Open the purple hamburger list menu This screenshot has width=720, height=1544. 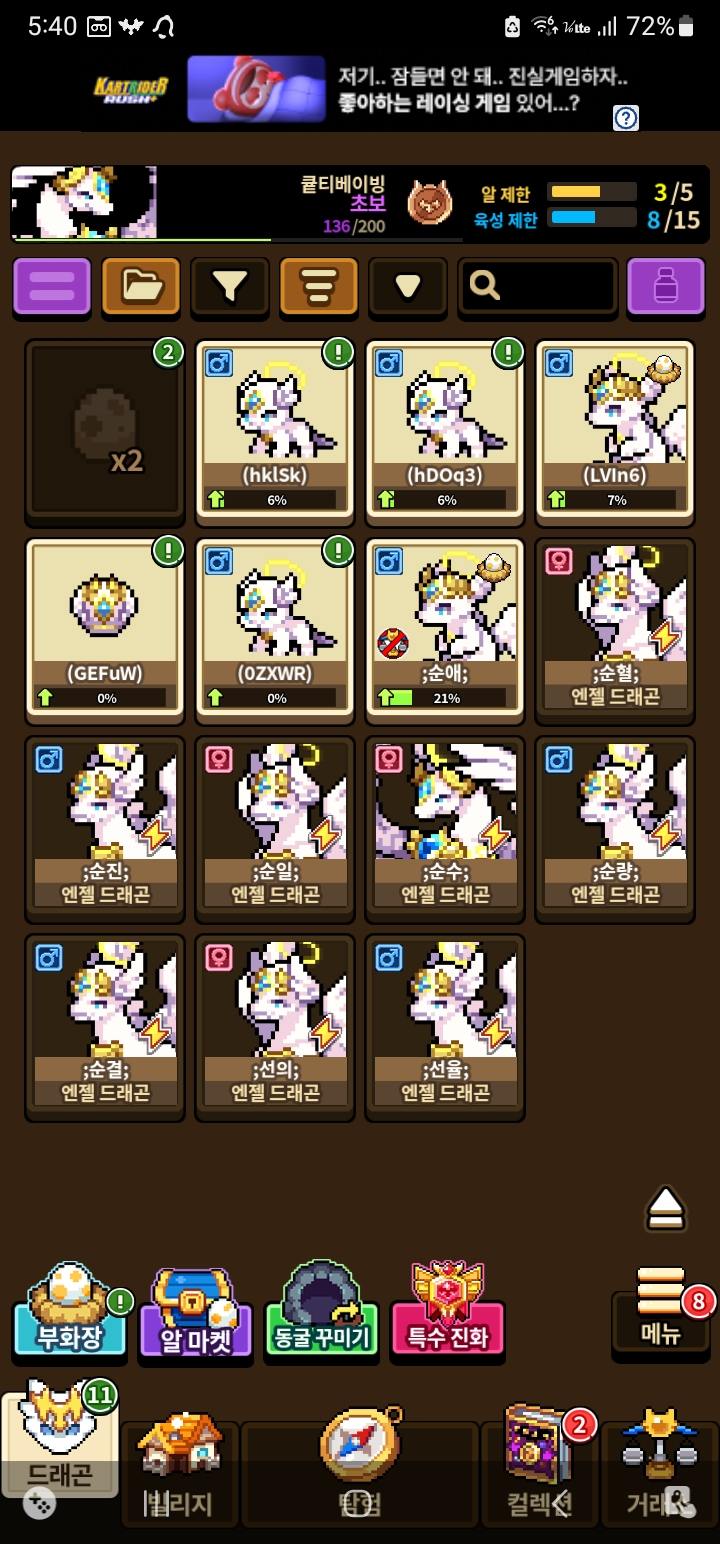coord(52,287)
